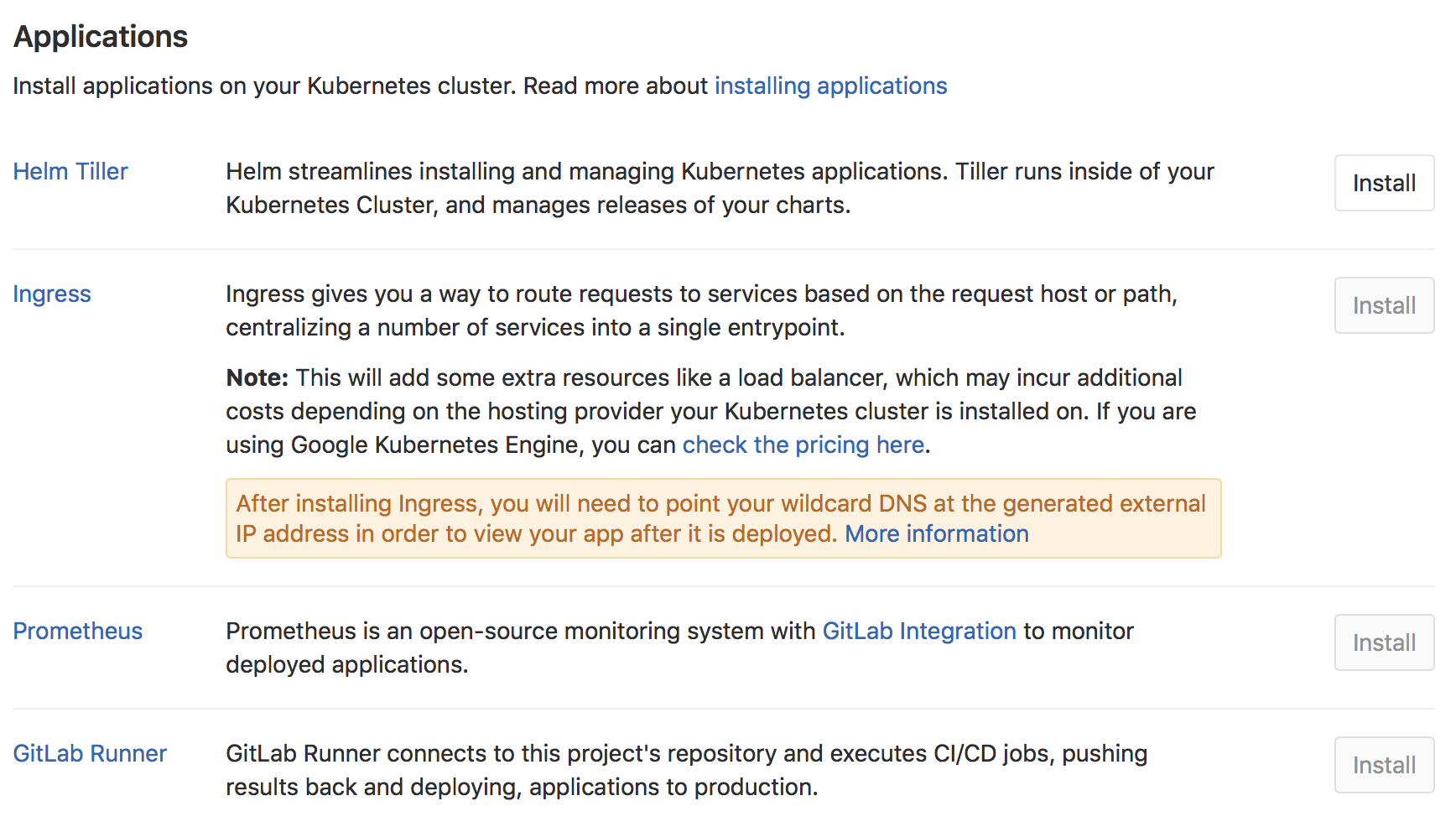Click the GitLab Integration link
The image size is (1456, 827).
point(918,631)
